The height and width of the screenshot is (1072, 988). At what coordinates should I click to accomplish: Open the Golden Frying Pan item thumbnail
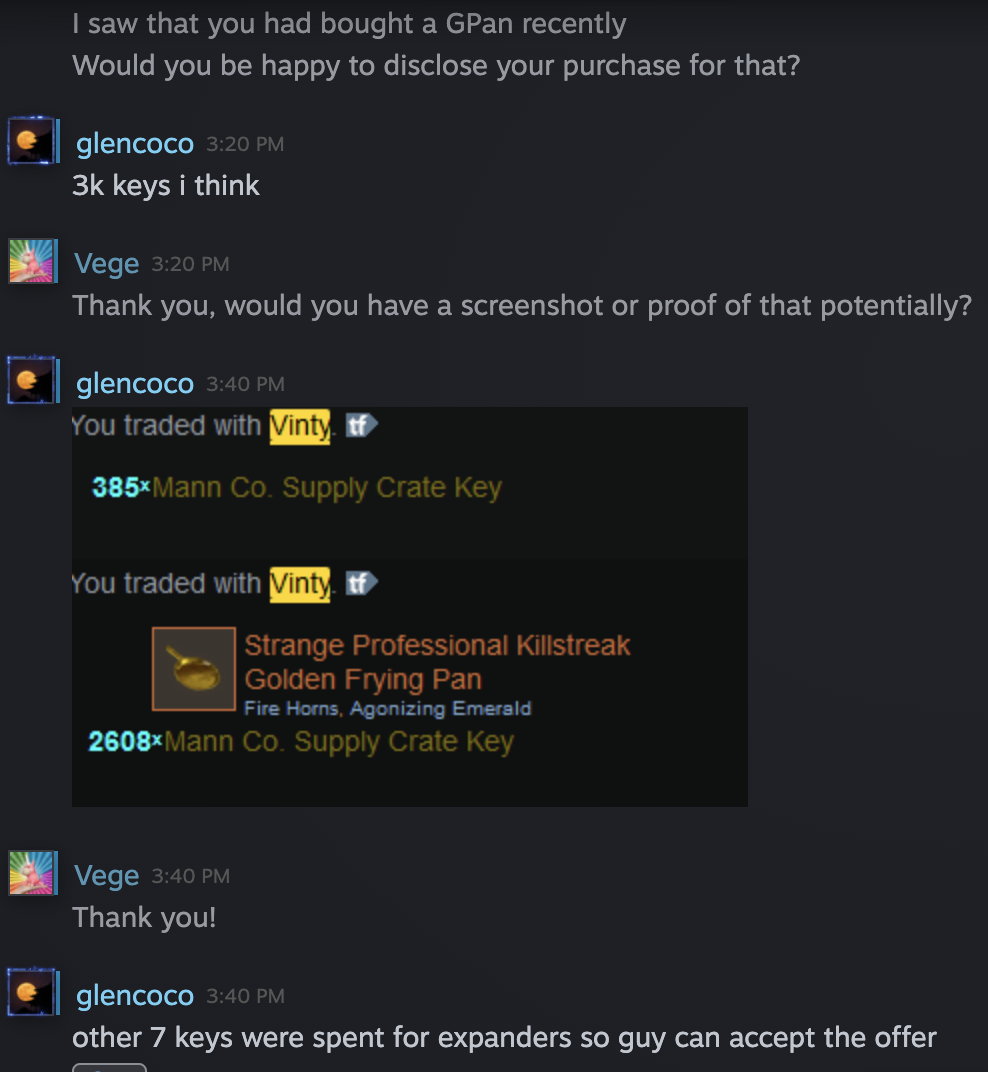(193, 669)
